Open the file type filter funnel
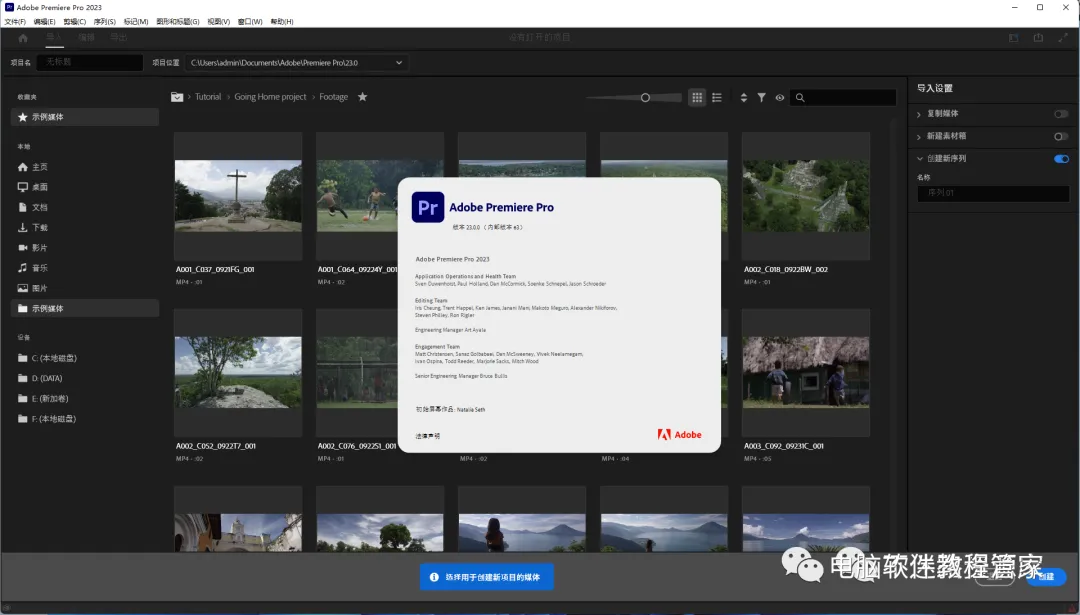Viewport: 1080px width, 615px height. pyautogui.click(x=761, y=98)
